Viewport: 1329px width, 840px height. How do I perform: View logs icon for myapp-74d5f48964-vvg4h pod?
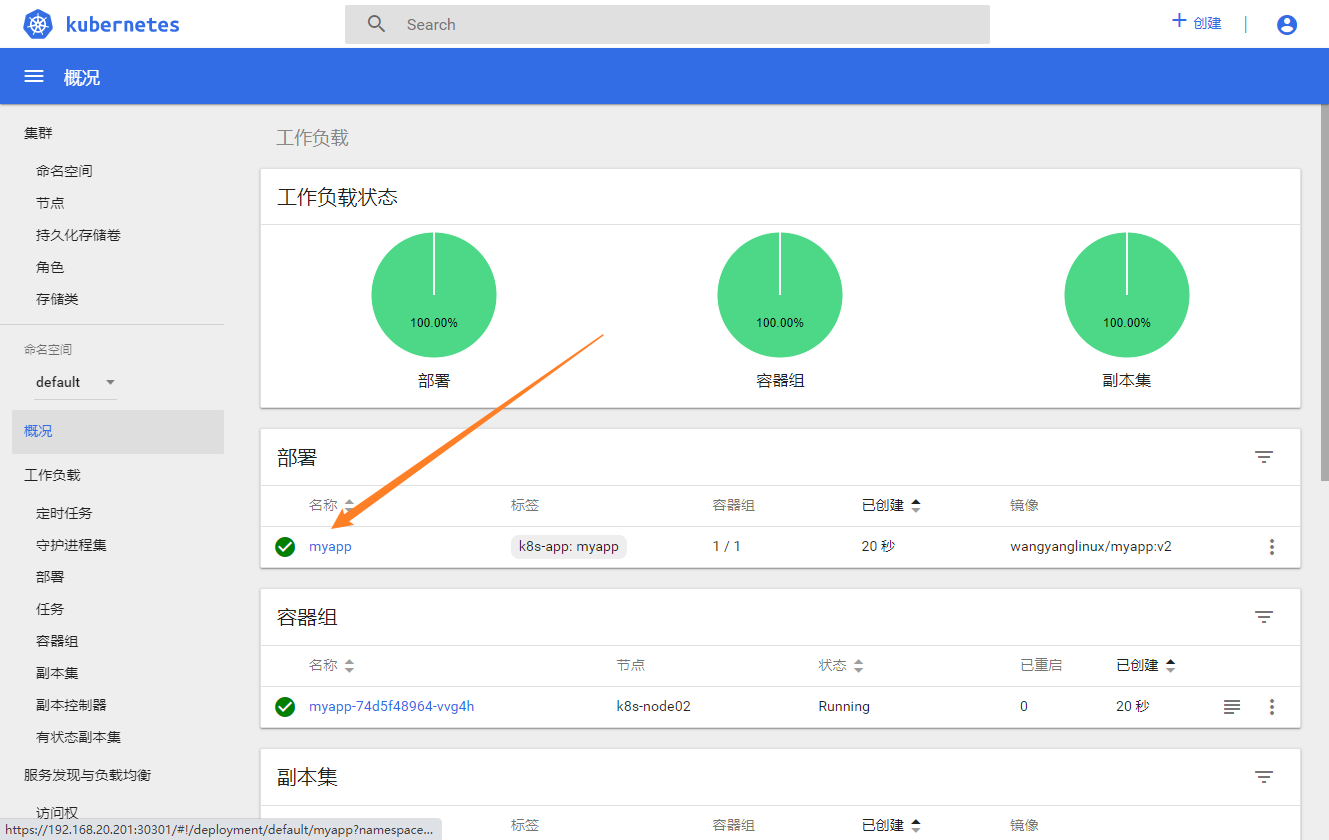1232,707
